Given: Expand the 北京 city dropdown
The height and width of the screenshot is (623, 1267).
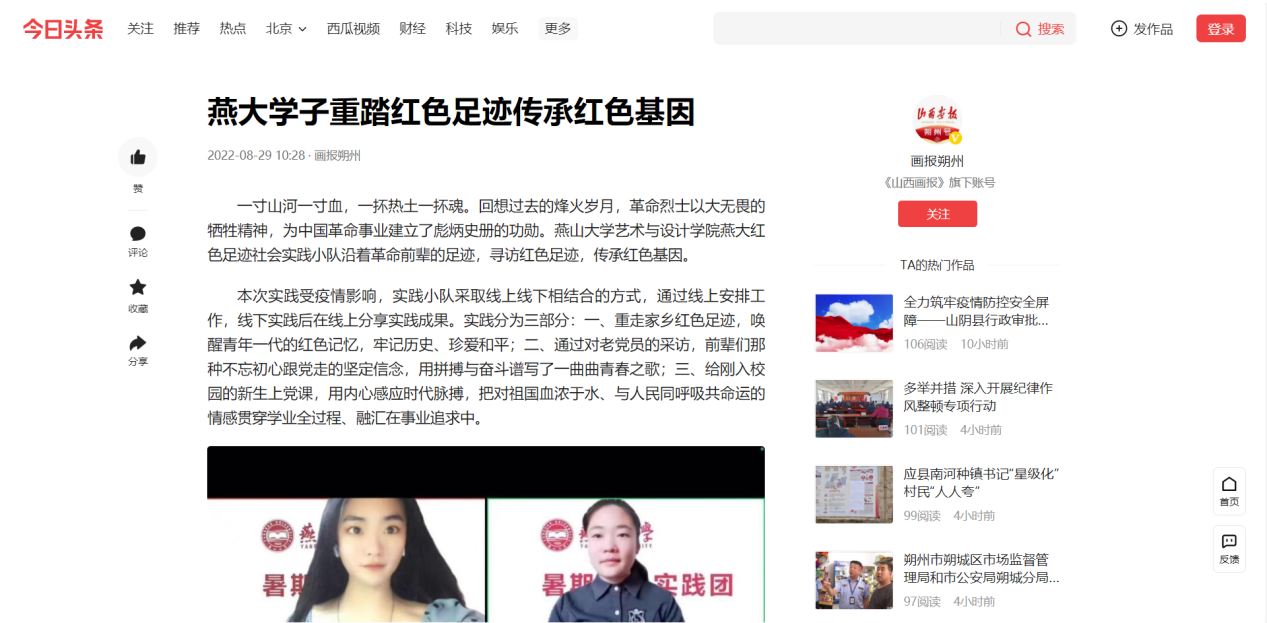Looking at the screenshot, I should click(x=286, y=29).
